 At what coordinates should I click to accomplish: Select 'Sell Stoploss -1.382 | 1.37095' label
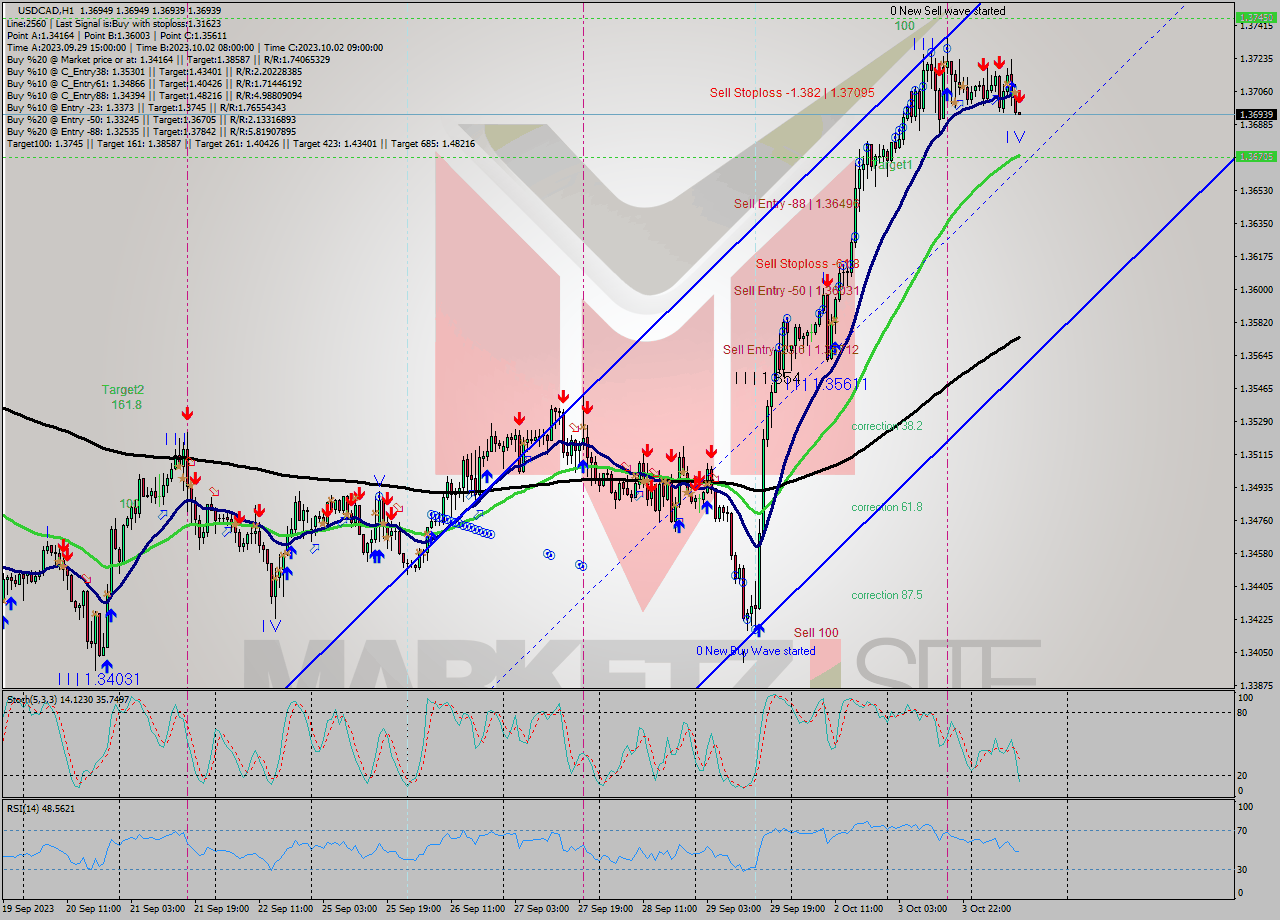(x=792, y=93)
